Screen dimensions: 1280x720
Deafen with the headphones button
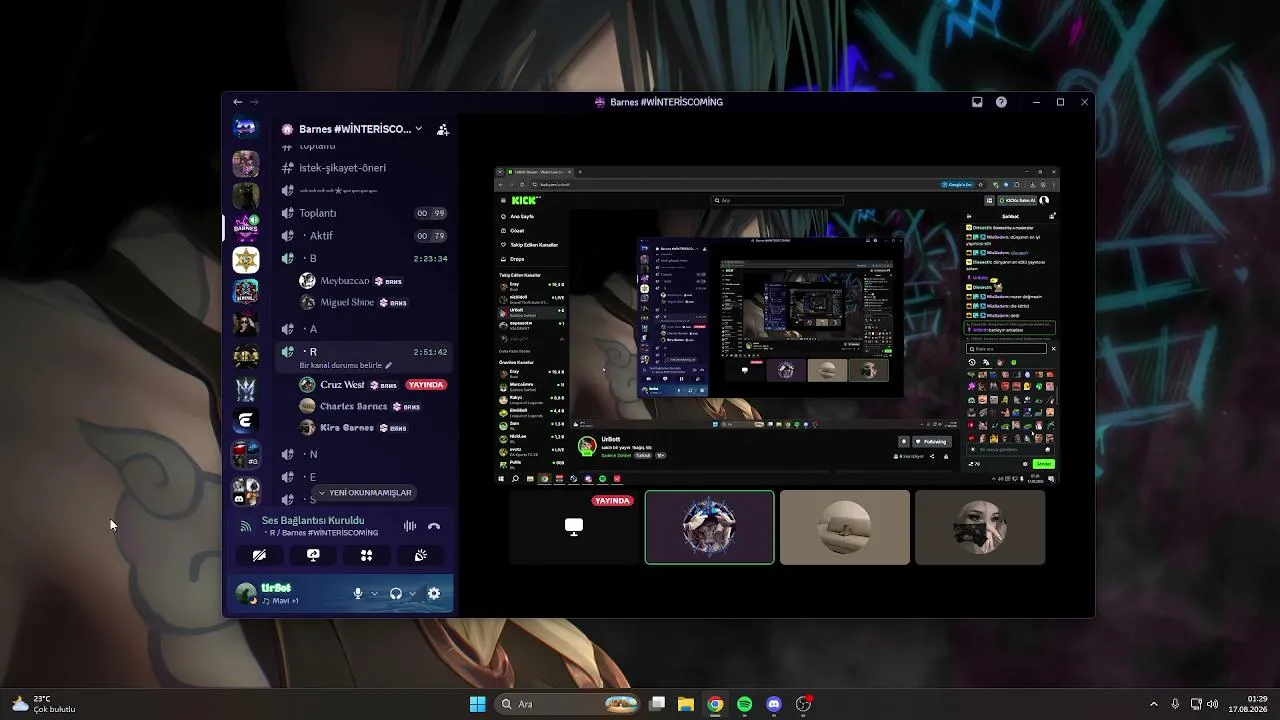click(x=396, y=594)
